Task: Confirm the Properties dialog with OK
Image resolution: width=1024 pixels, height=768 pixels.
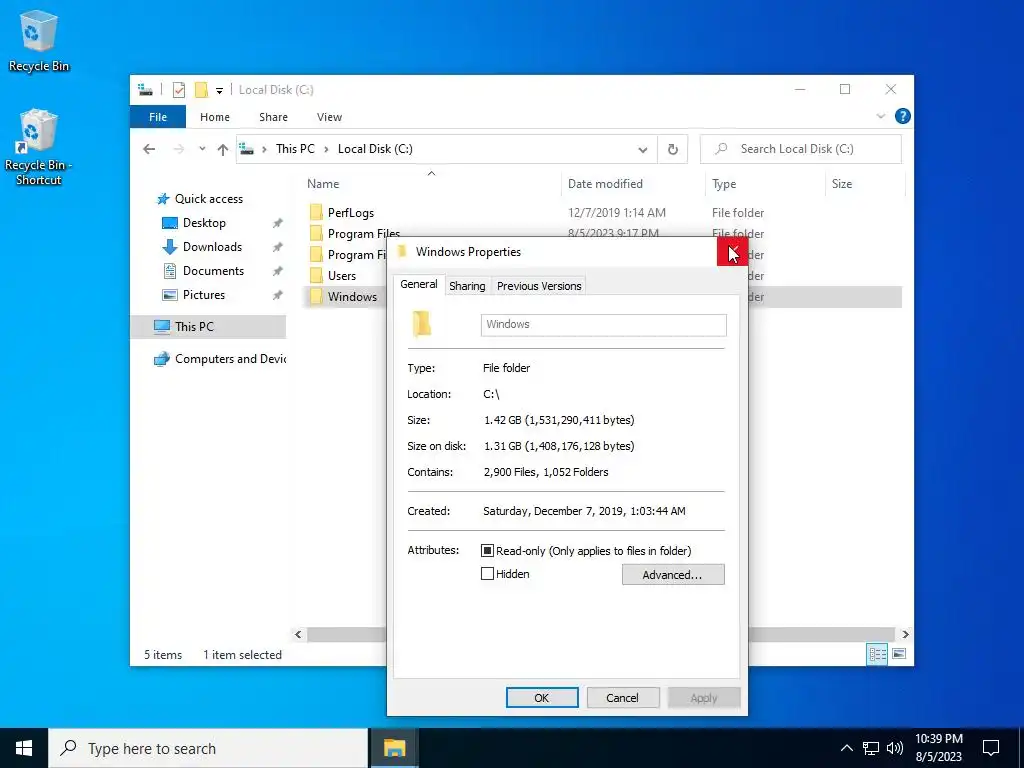Action: [x=542, y=697]
